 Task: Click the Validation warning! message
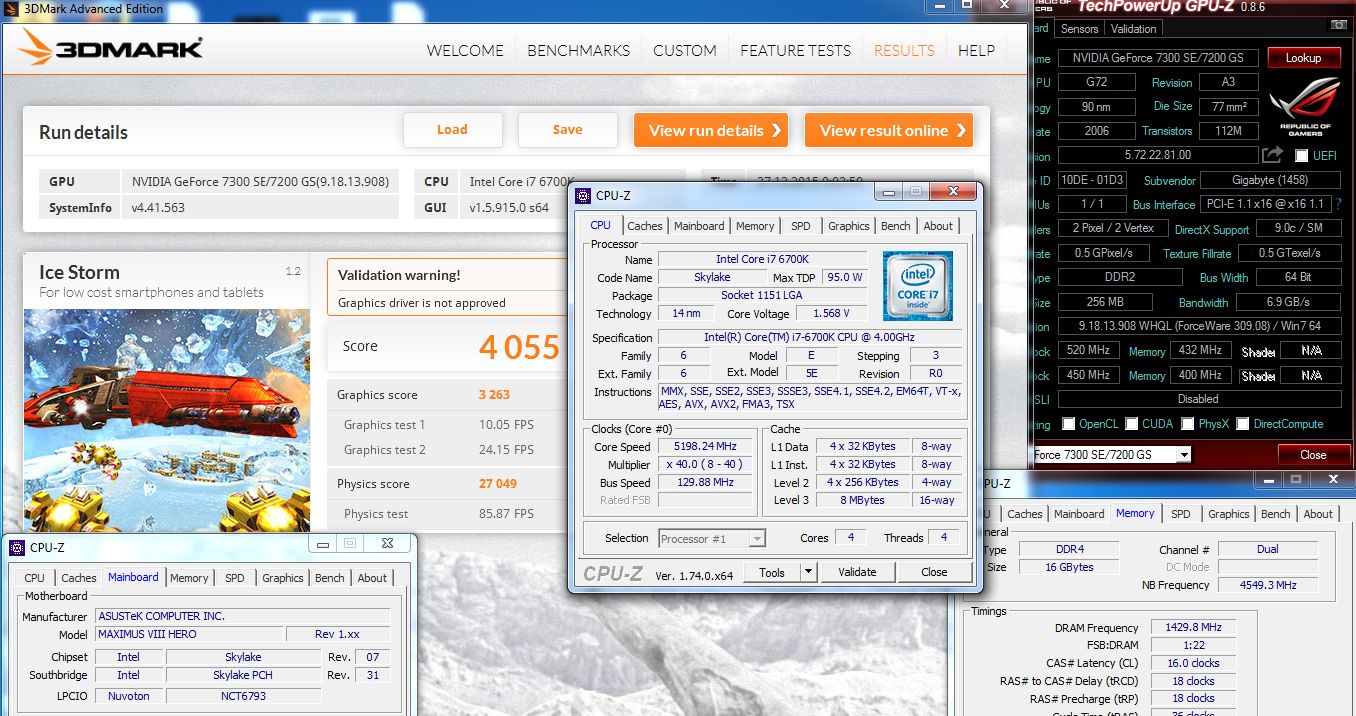pyautogui.click(x=399, y=275)
